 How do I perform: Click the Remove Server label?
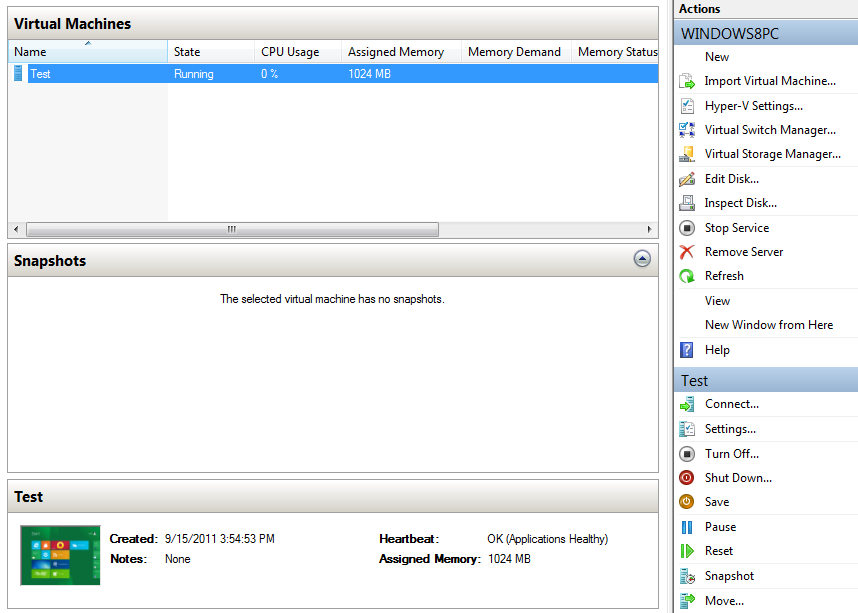(744, 252)
